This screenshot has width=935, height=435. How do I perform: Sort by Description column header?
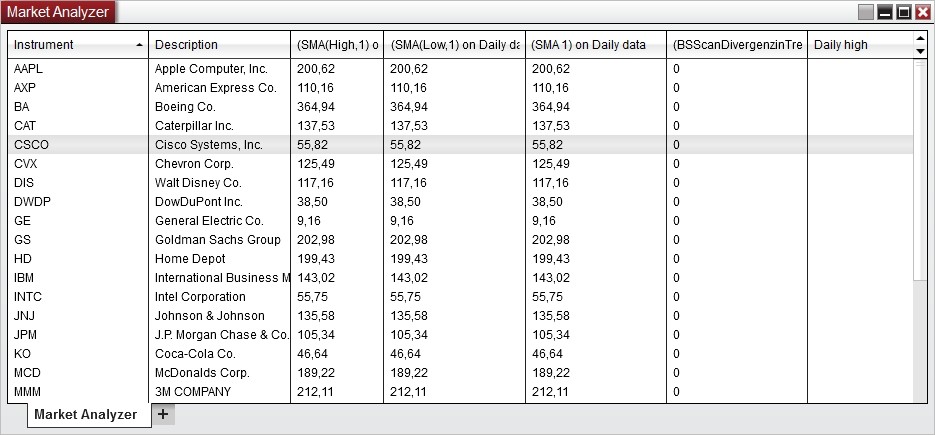point(219,45)
